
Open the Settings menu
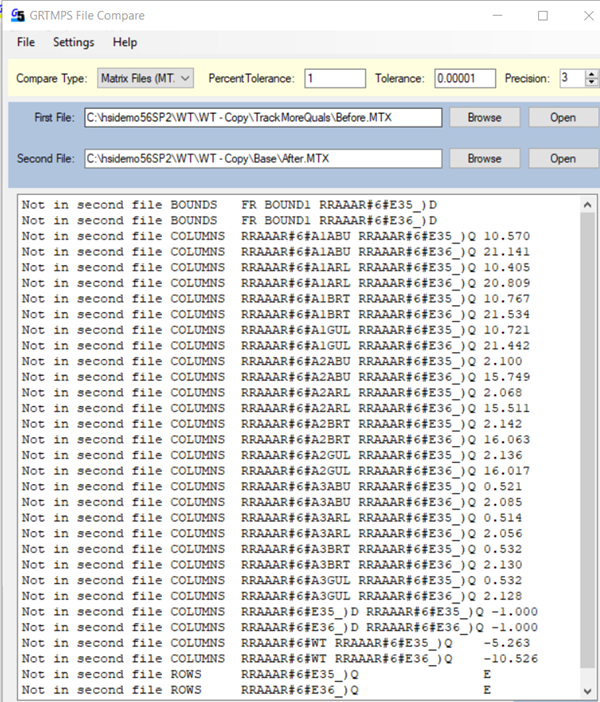73,42
